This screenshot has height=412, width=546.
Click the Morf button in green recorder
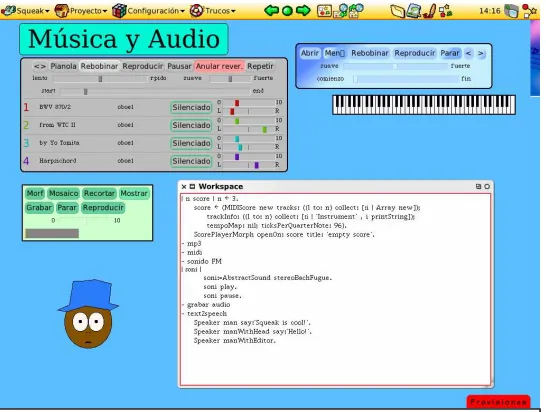point(35,193)
